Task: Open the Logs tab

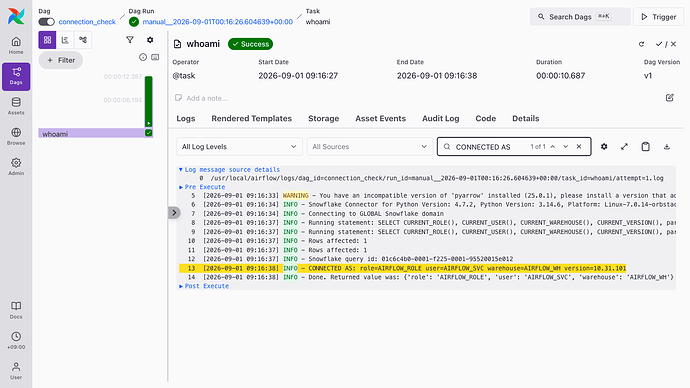Action: pos(186,118)
